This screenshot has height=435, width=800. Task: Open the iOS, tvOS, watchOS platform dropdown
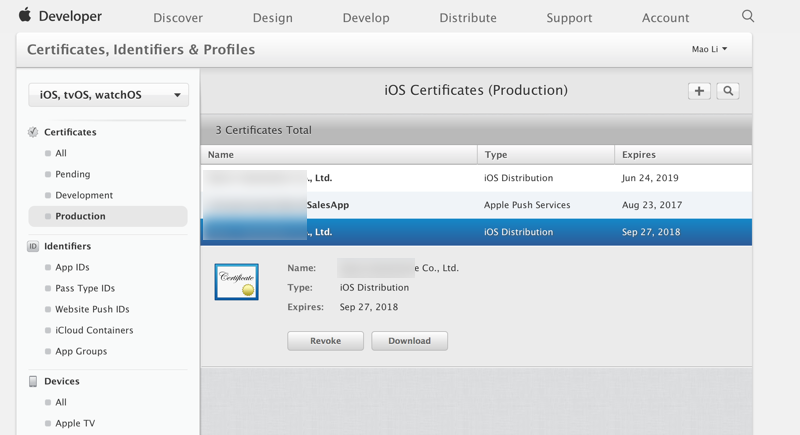(x=108, y=95)
